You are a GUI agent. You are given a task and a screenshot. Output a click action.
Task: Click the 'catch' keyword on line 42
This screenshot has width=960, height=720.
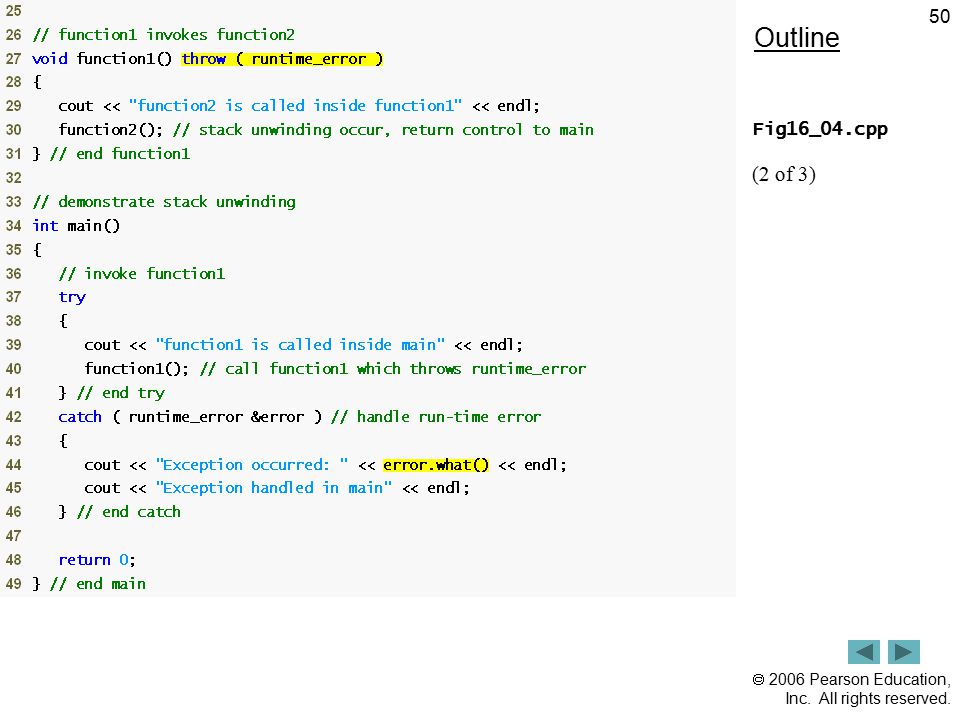(x=80, y=417)
